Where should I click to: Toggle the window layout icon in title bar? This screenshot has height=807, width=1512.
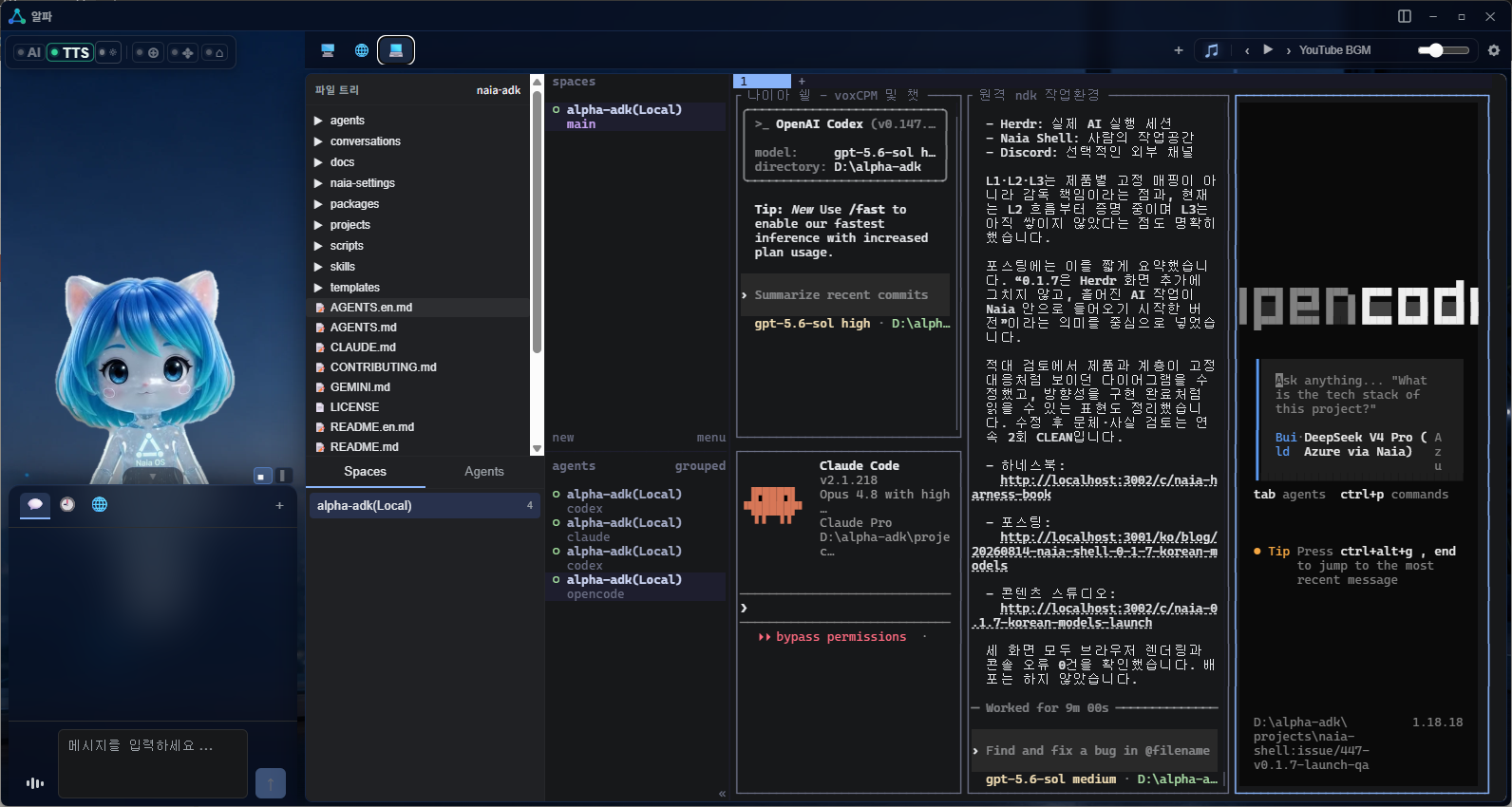tap(1405, 16)
